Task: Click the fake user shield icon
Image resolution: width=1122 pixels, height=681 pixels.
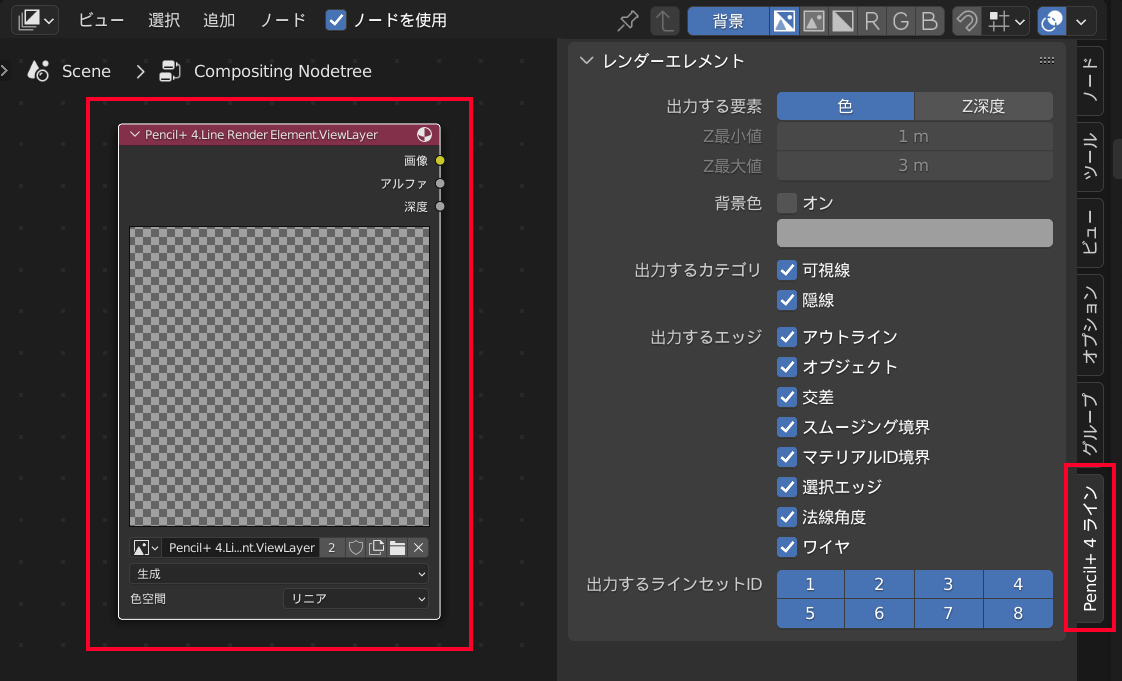Action: pyautogui.click(x=356, y=547)
